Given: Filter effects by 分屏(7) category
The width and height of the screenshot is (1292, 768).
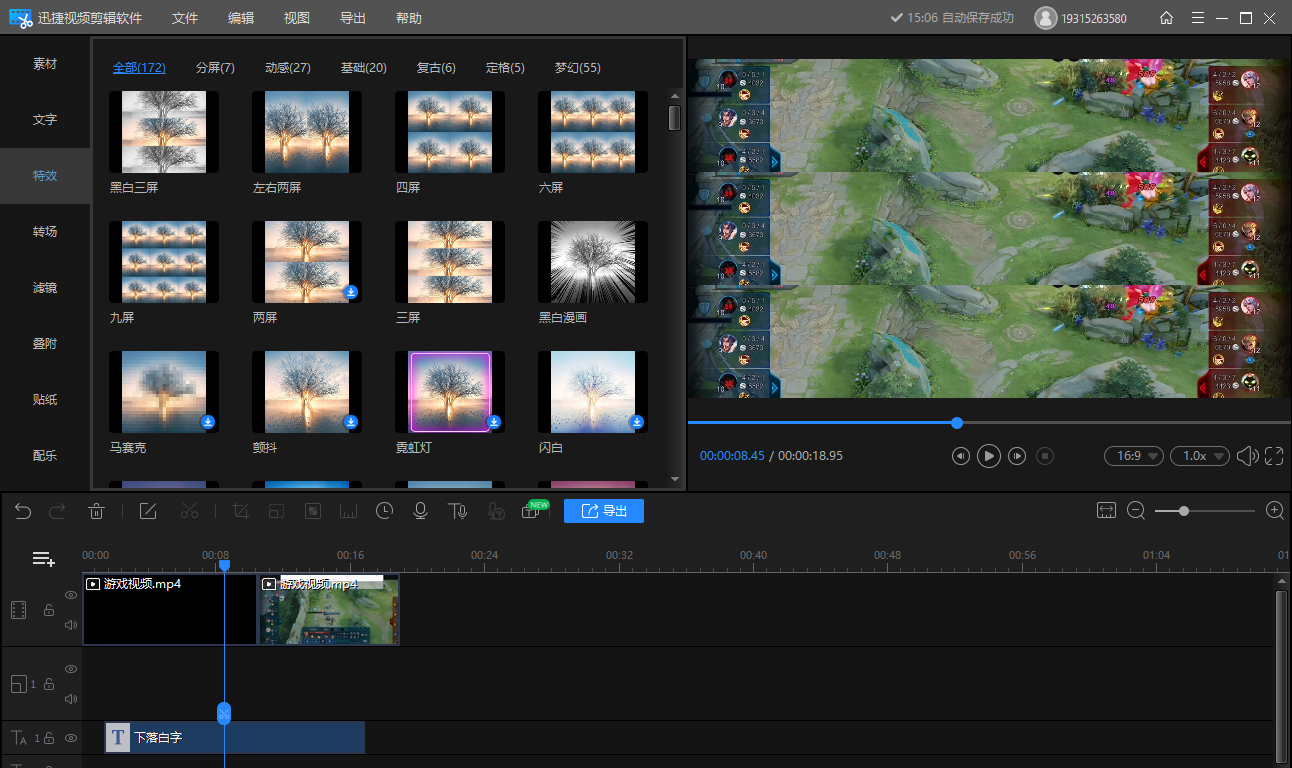Looking at the screenshot, I should [x=215, y=68].
